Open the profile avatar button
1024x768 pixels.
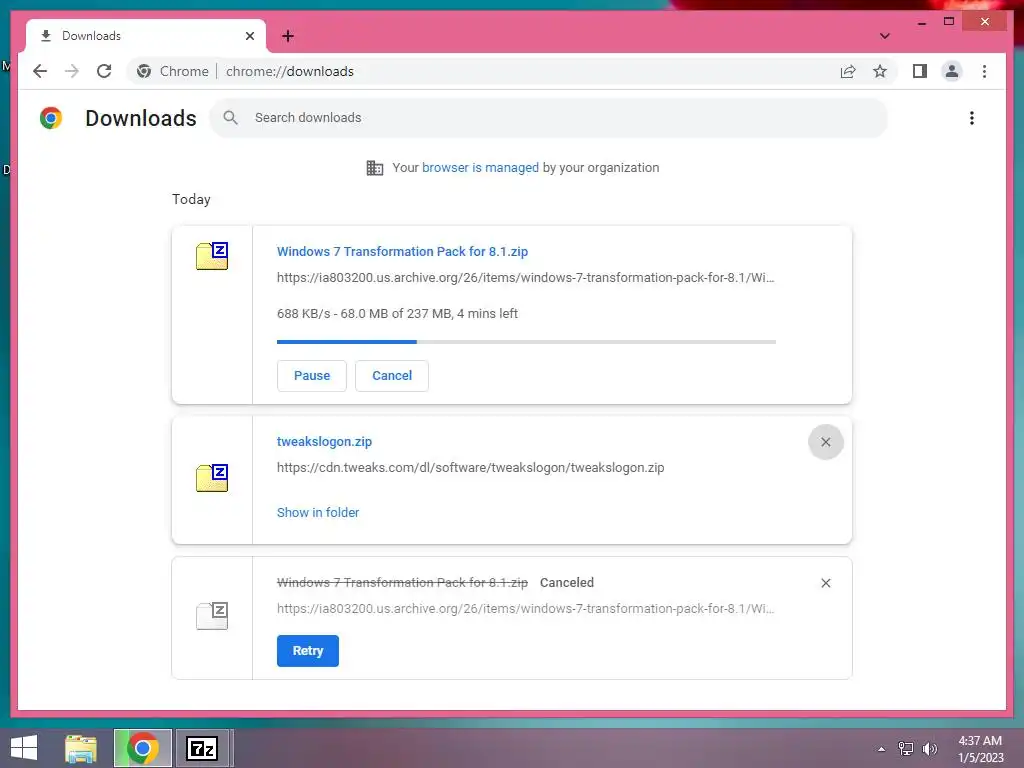coord(952,71)
